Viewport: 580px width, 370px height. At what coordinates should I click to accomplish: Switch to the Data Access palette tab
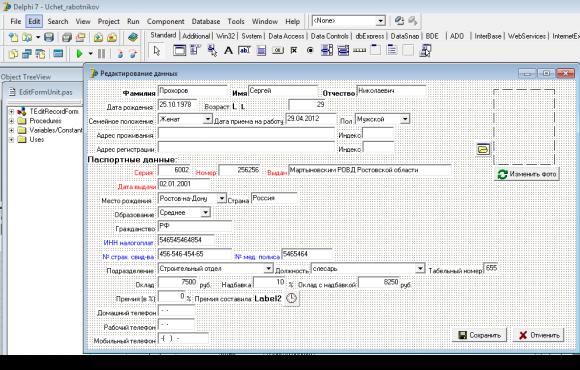pos(286,36)
